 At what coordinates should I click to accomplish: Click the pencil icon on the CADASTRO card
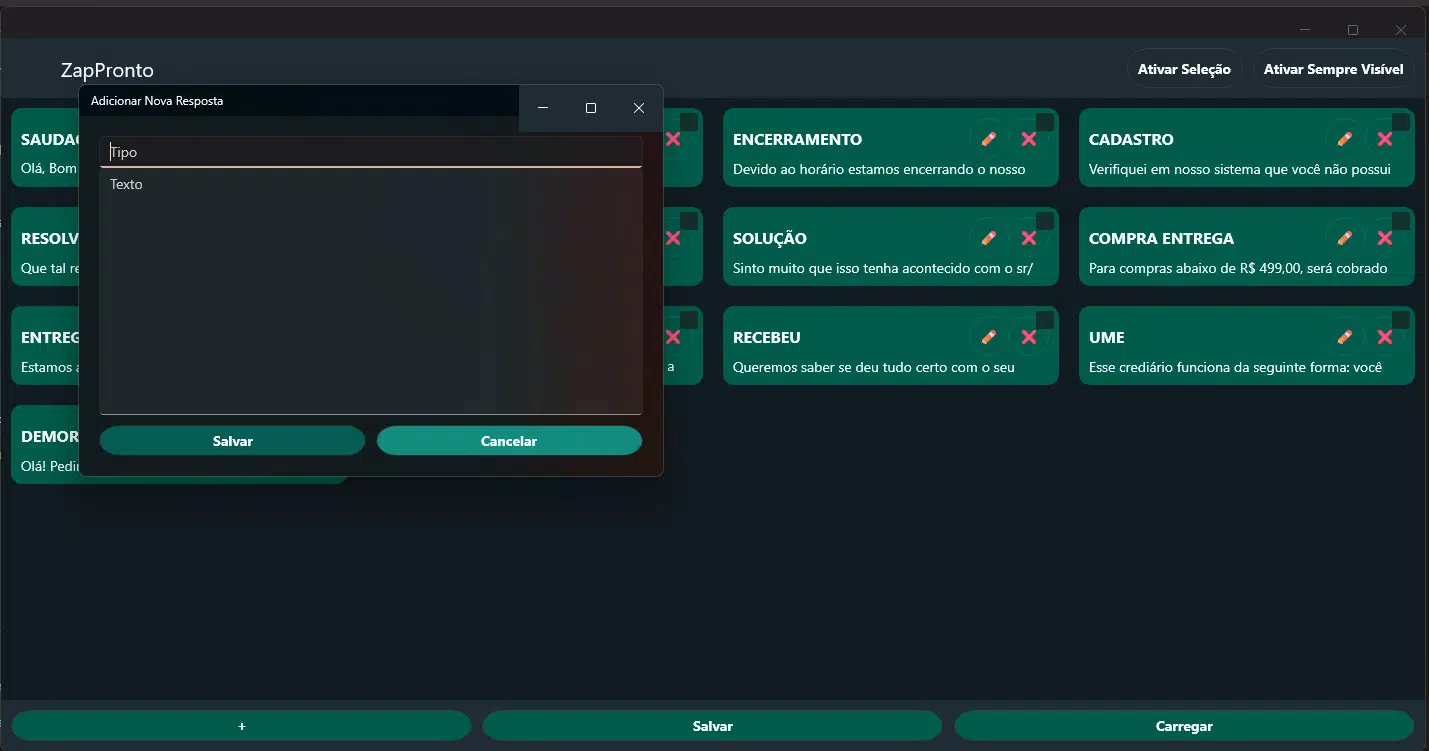pos(1345,139)
